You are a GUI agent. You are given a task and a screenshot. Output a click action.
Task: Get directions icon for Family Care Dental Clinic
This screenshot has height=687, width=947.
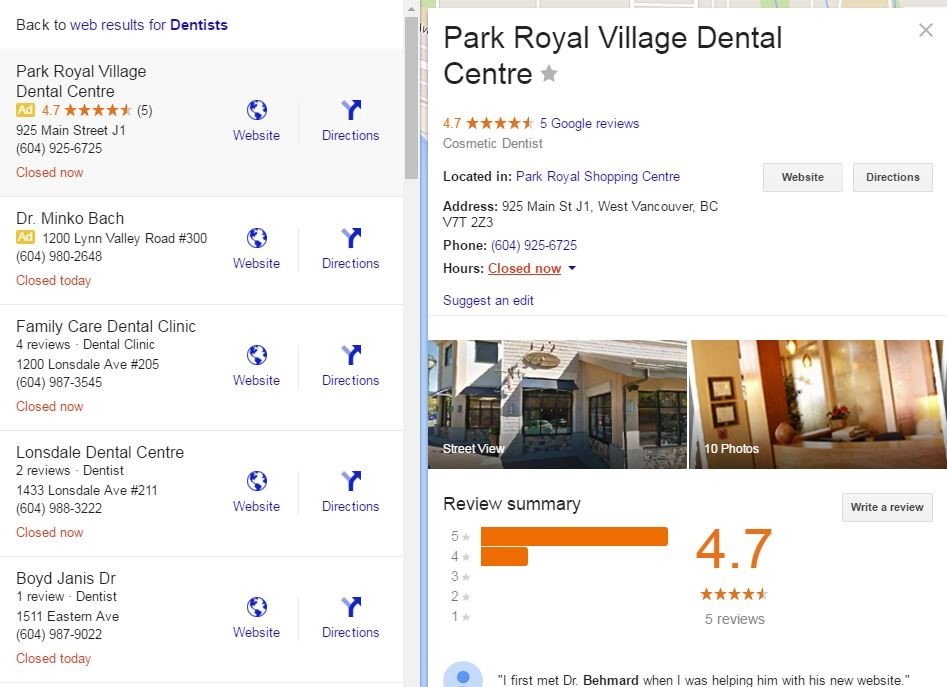coord(351,355)
